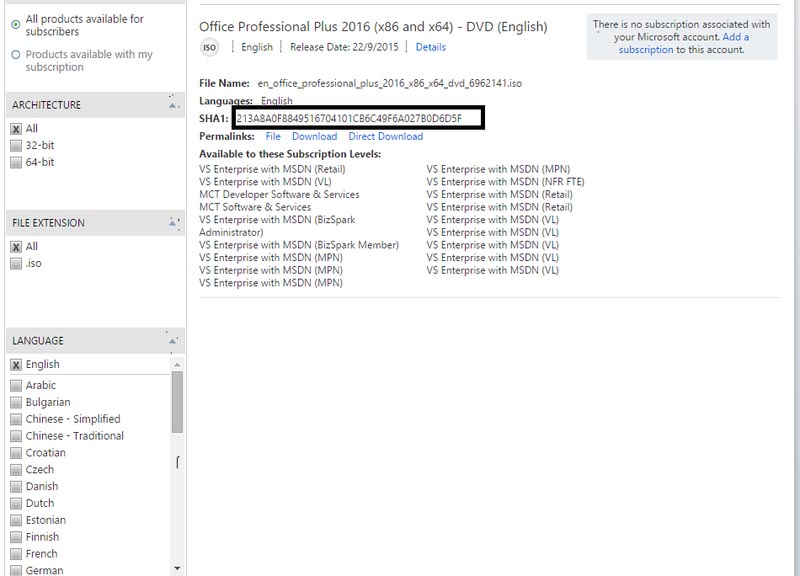800x576 pixels.
Task: Click language list scroll up arrow
Action: pyautogui.click(x=177, y=365)
